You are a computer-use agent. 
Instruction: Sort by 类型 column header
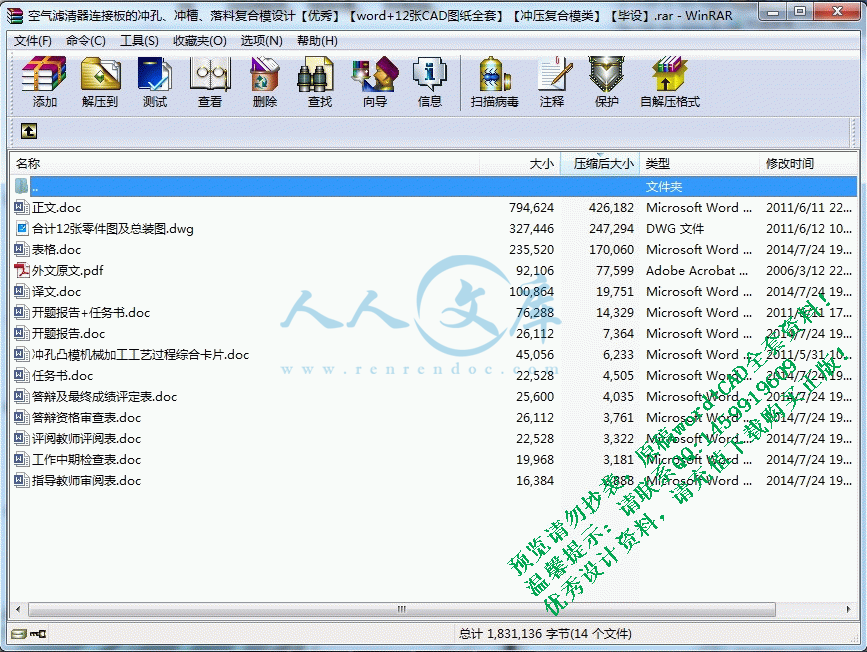pyautogui.click(x=699, y=164)
